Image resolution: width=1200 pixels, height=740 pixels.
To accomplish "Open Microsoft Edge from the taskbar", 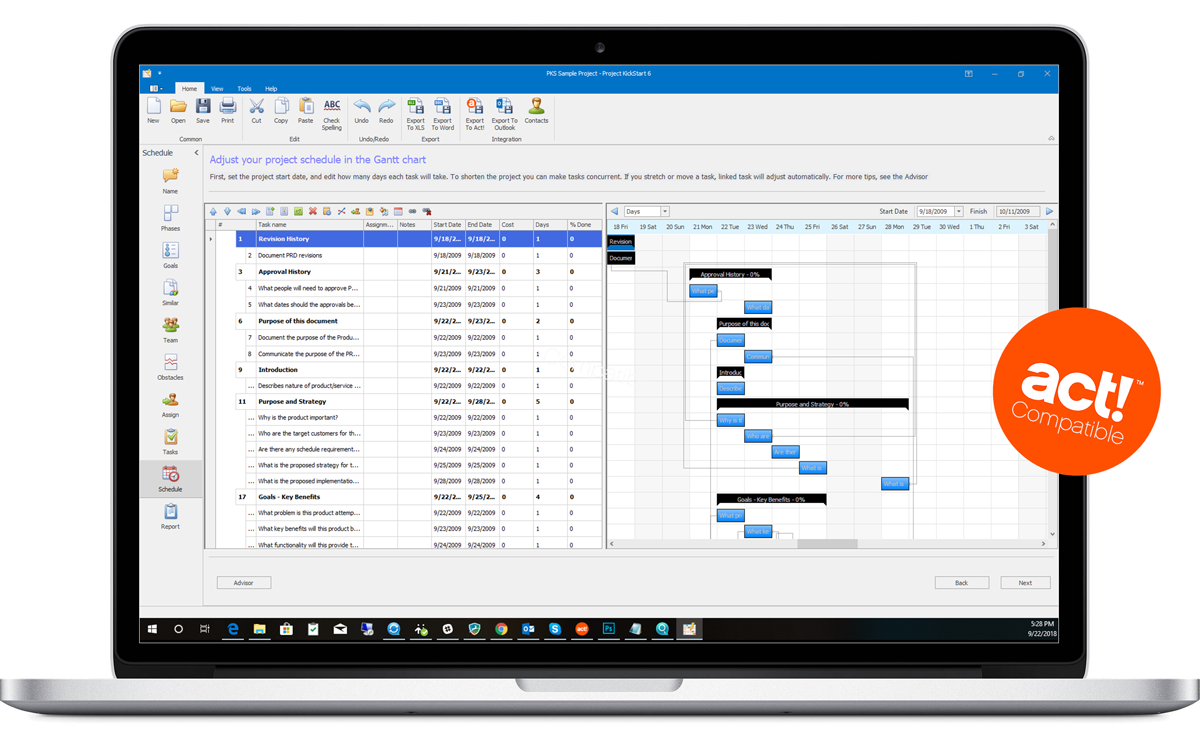I will coord(233,629).
